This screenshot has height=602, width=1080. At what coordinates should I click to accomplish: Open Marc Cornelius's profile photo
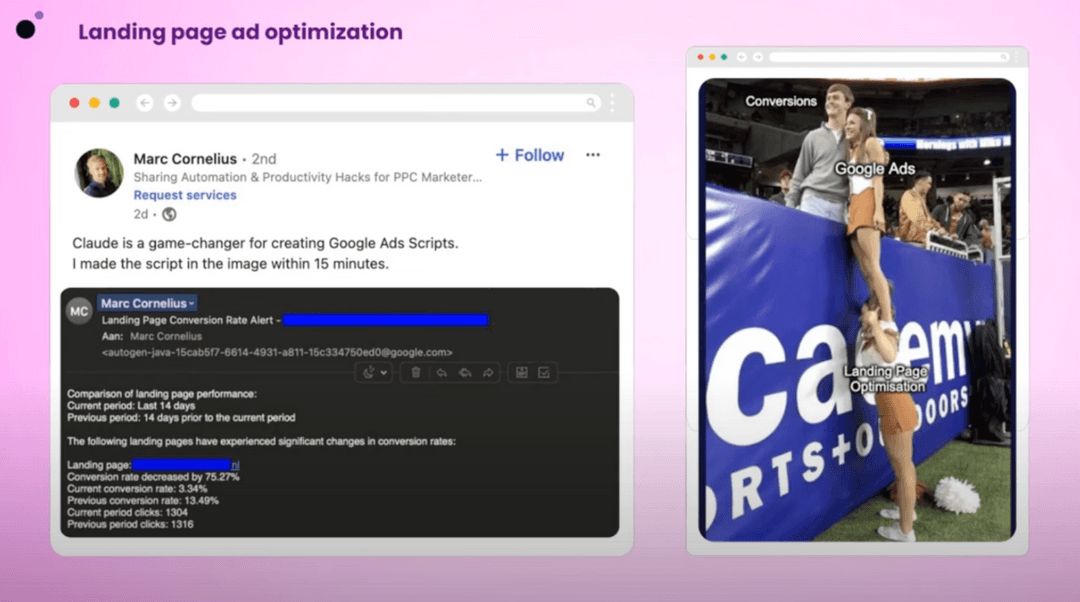pyautogui.click(x=99, y=173)
